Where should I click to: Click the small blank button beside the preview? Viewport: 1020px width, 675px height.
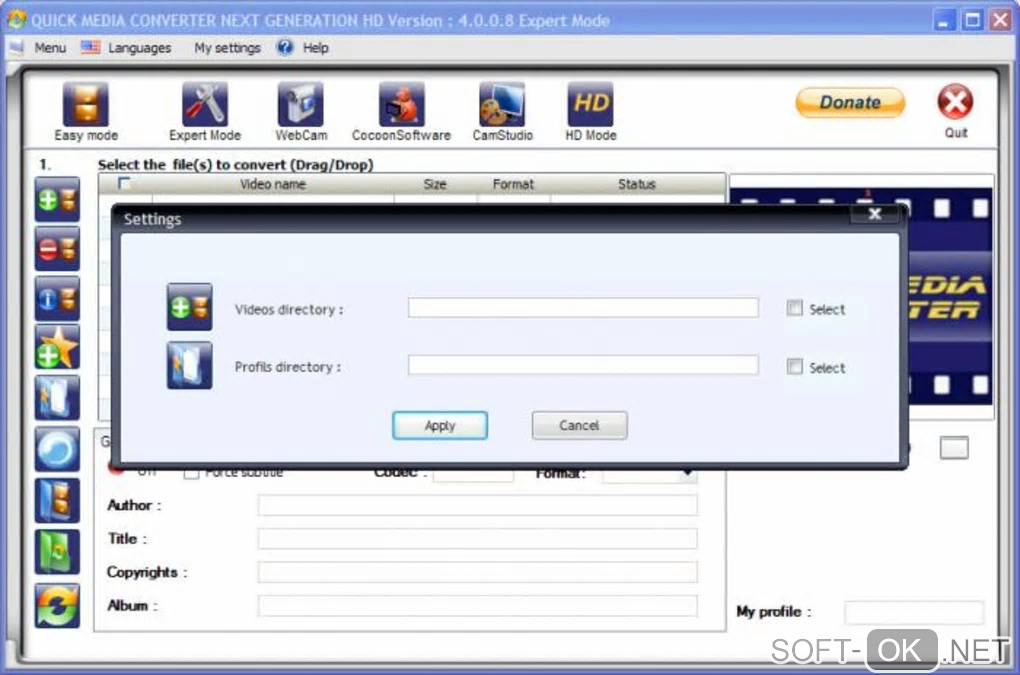point(954,447)
